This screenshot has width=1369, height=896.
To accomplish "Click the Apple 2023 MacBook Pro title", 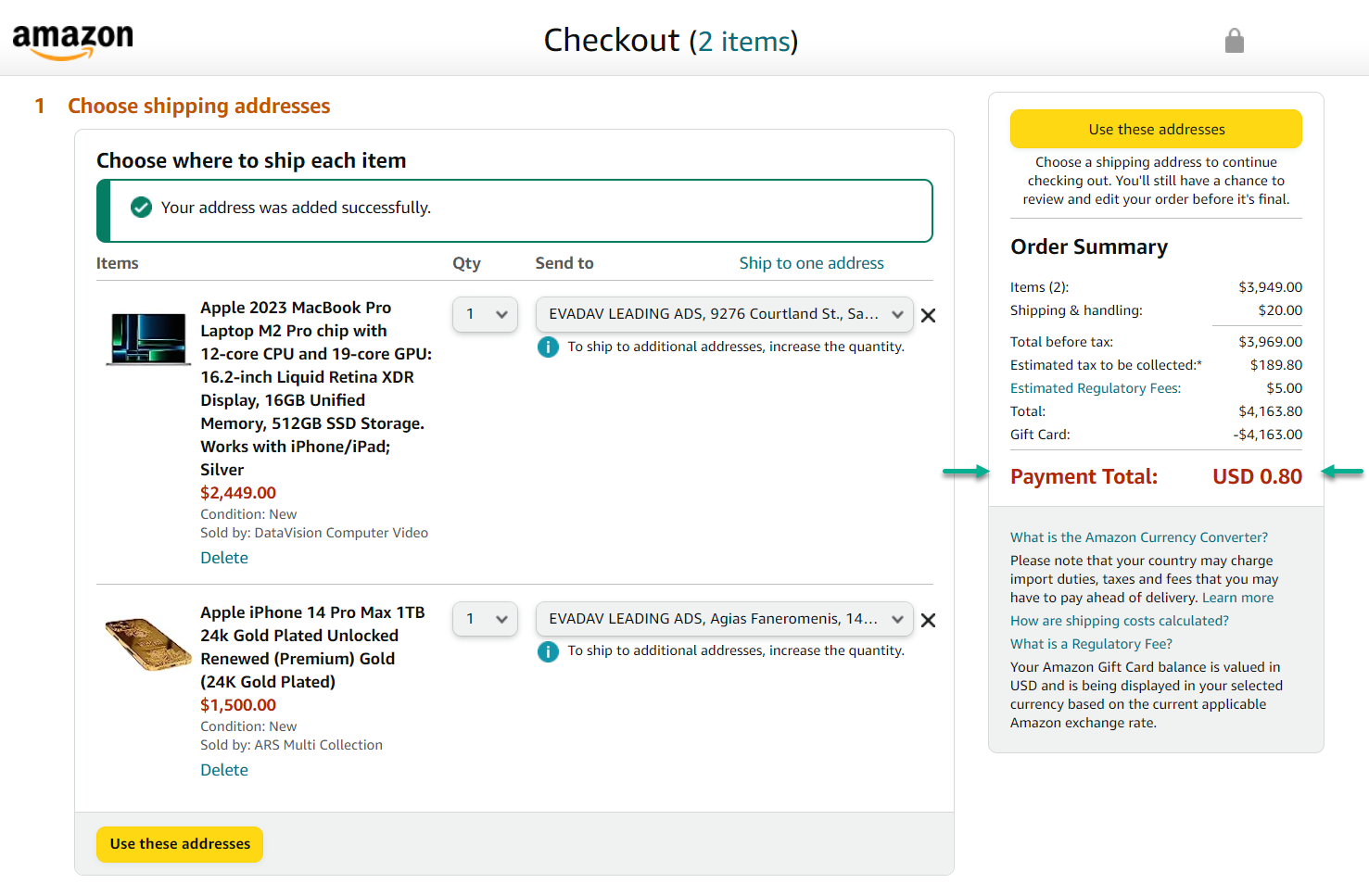I will pos(316,388).
